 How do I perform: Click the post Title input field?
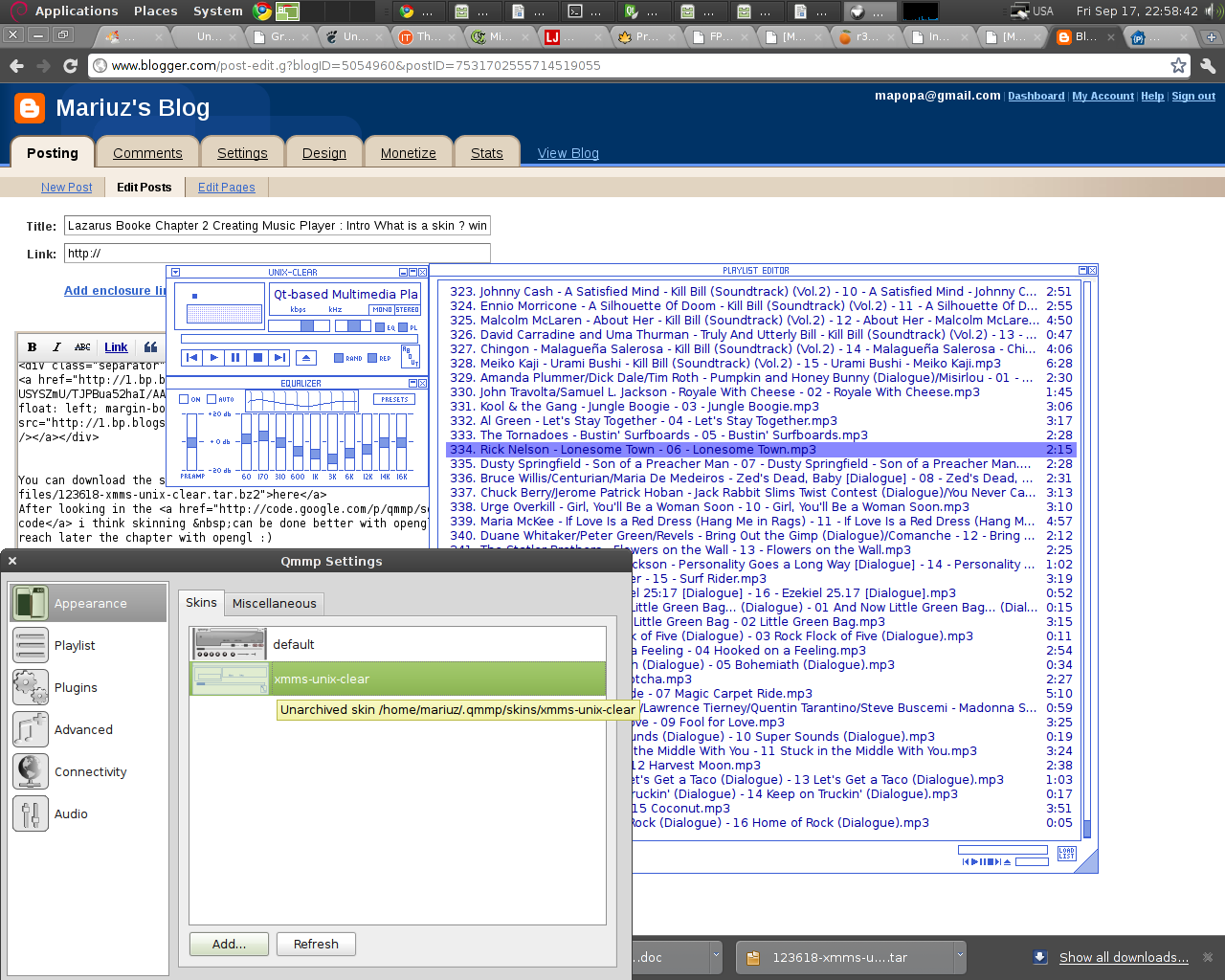[278, 226]
